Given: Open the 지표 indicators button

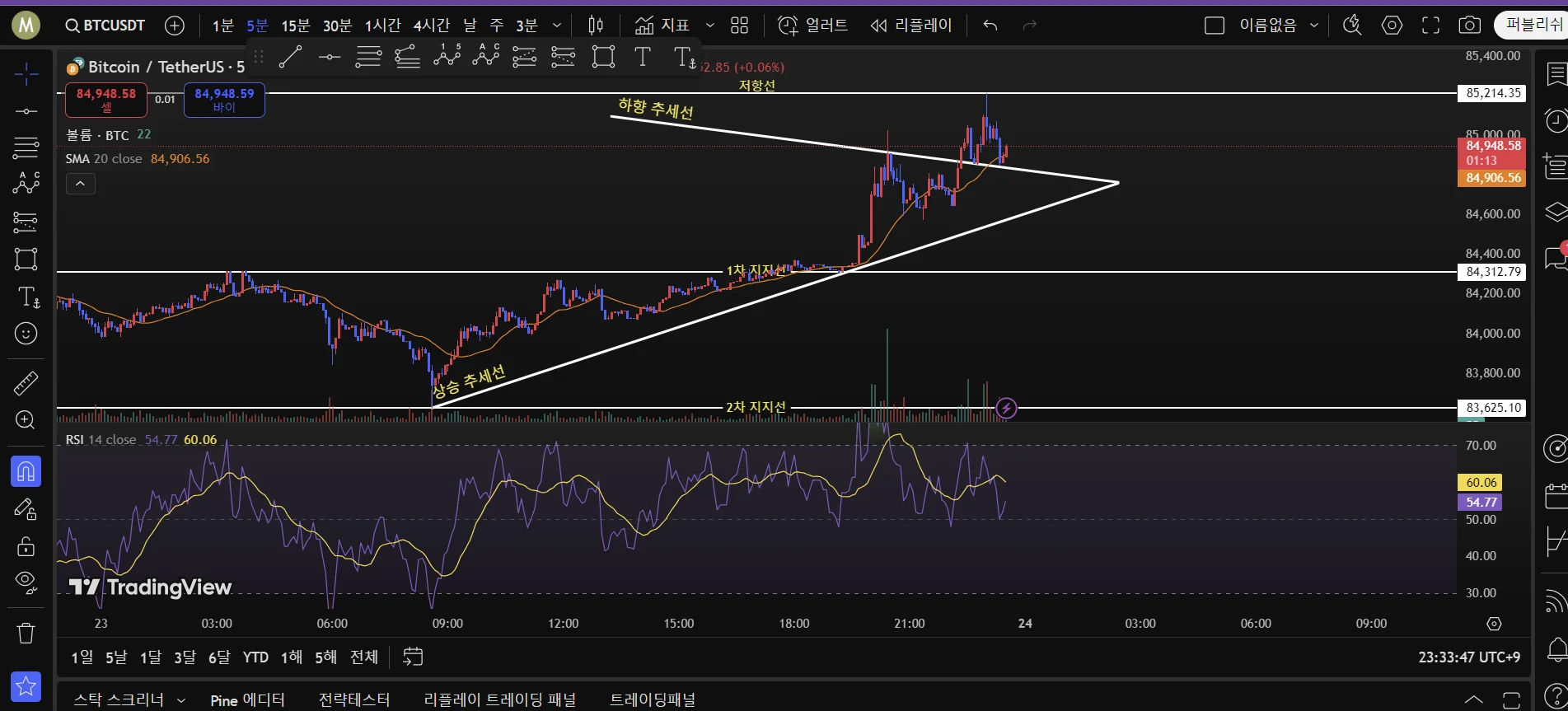Looking at the screenshot, I should (x=662, y=26).
